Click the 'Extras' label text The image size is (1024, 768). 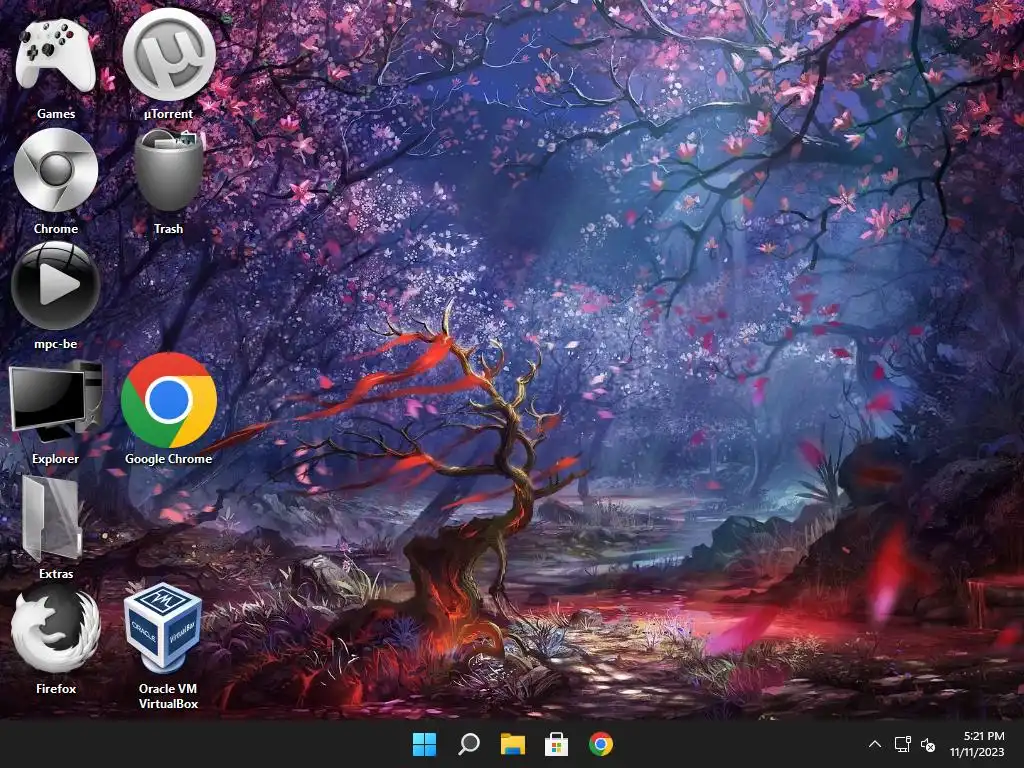tap(56, 573)
